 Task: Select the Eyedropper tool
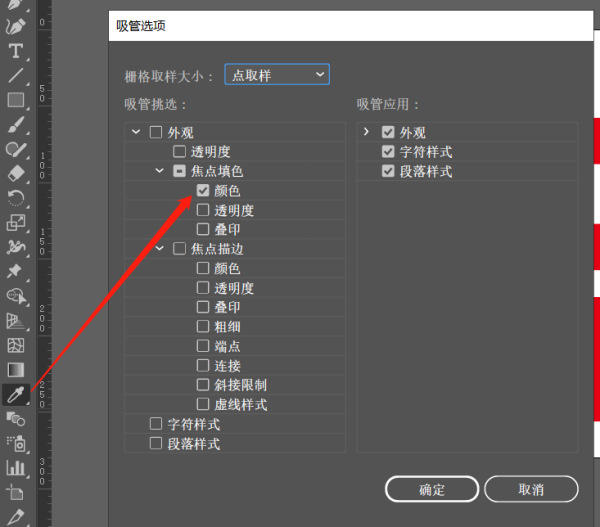[x=16, y=395]
